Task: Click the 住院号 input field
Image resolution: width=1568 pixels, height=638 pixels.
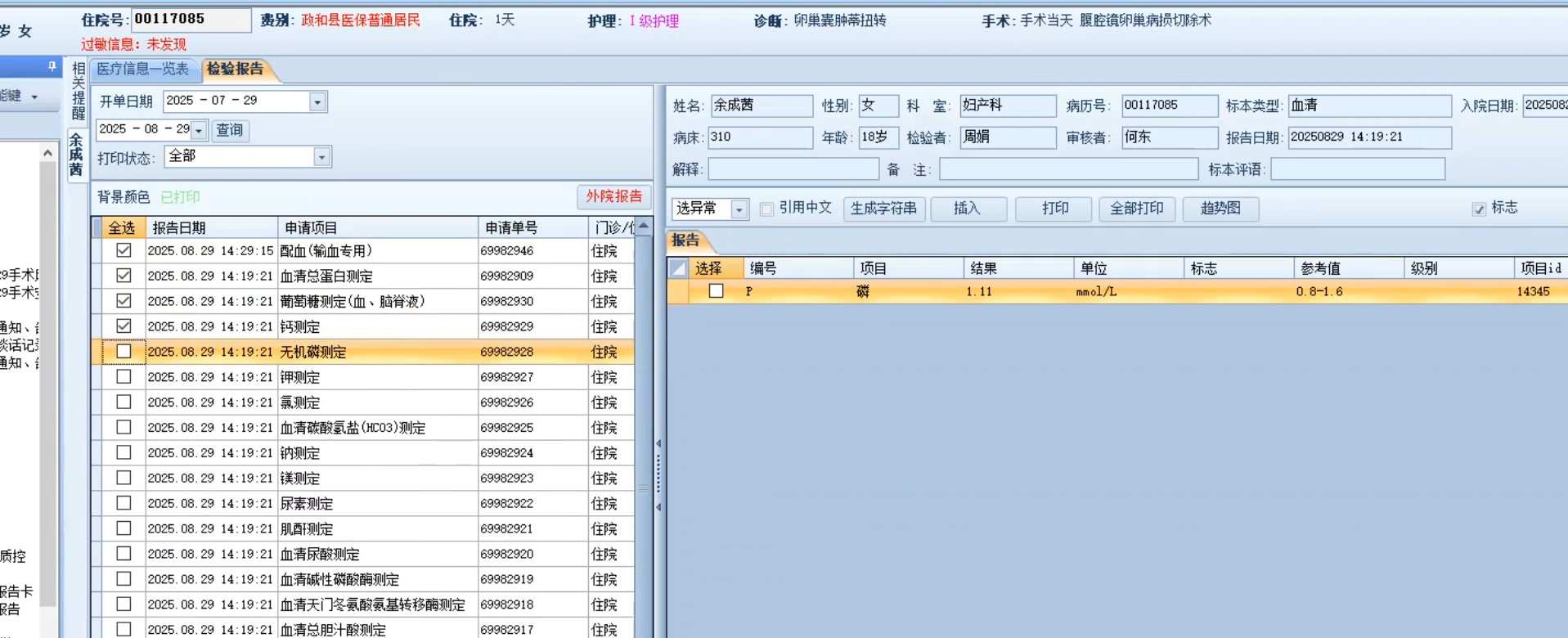Action: click(191, 19)
